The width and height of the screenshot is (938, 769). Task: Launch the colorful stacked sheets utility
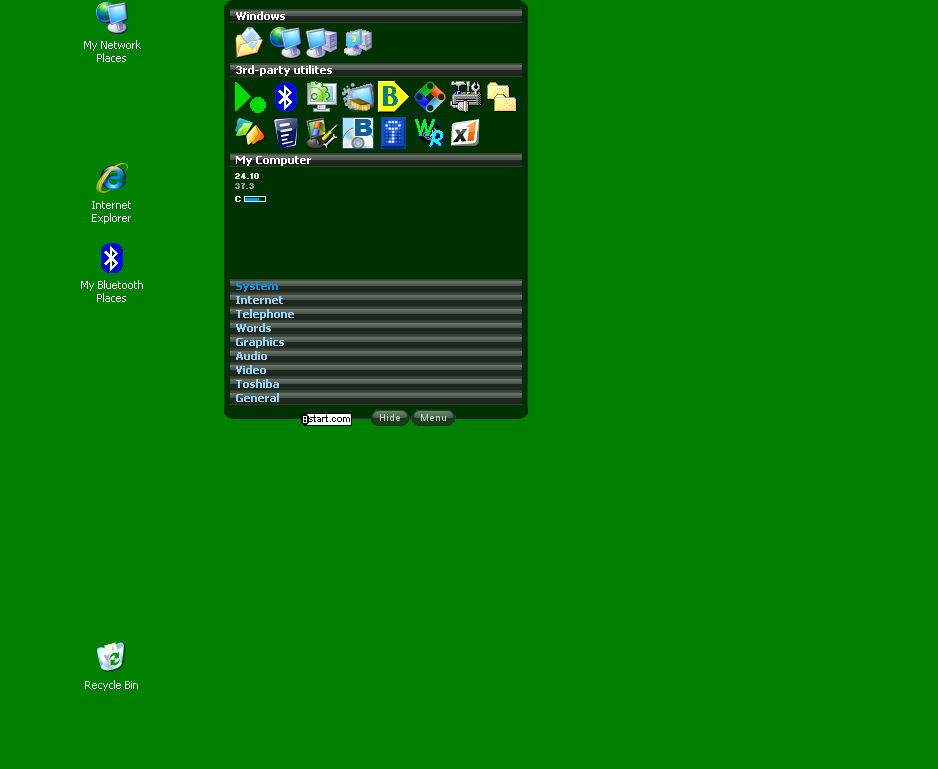(250, 133)
